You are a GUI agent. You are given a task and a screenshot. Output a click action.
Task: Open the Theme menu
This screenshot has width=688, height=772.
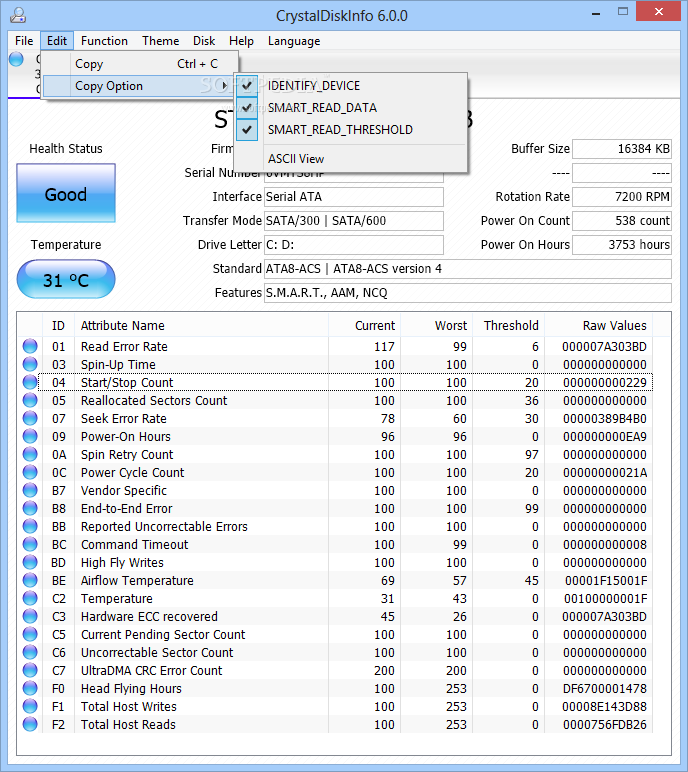tap(161, 41)
